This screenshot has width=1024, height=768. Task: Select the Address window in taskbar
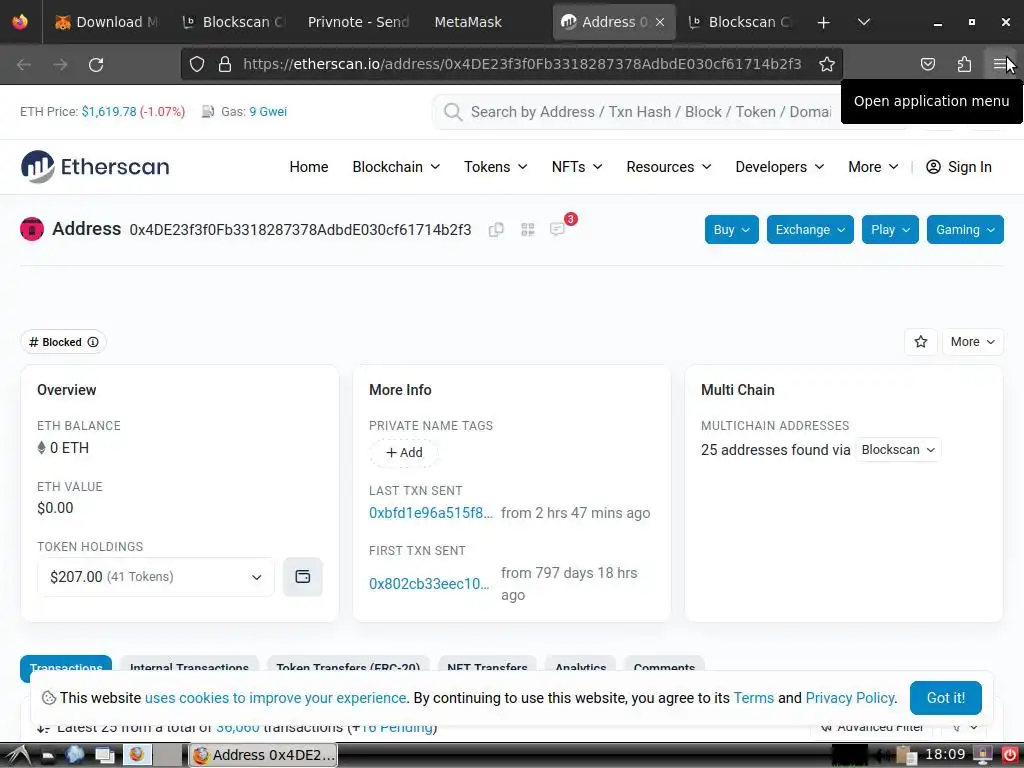(x=263, y=756)
